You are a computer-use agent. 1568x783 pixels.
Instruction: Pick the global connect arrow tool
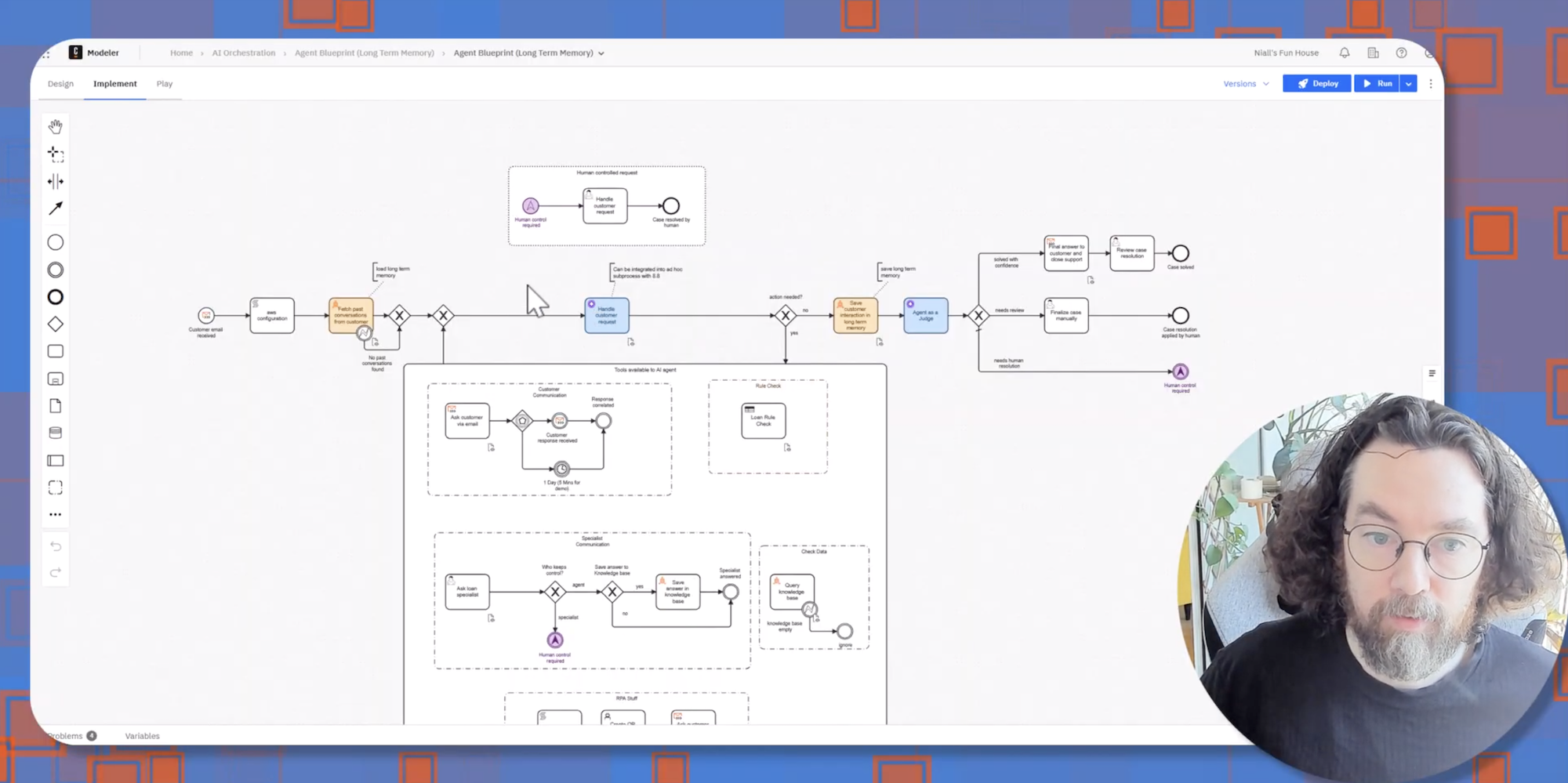click(55, 208)
